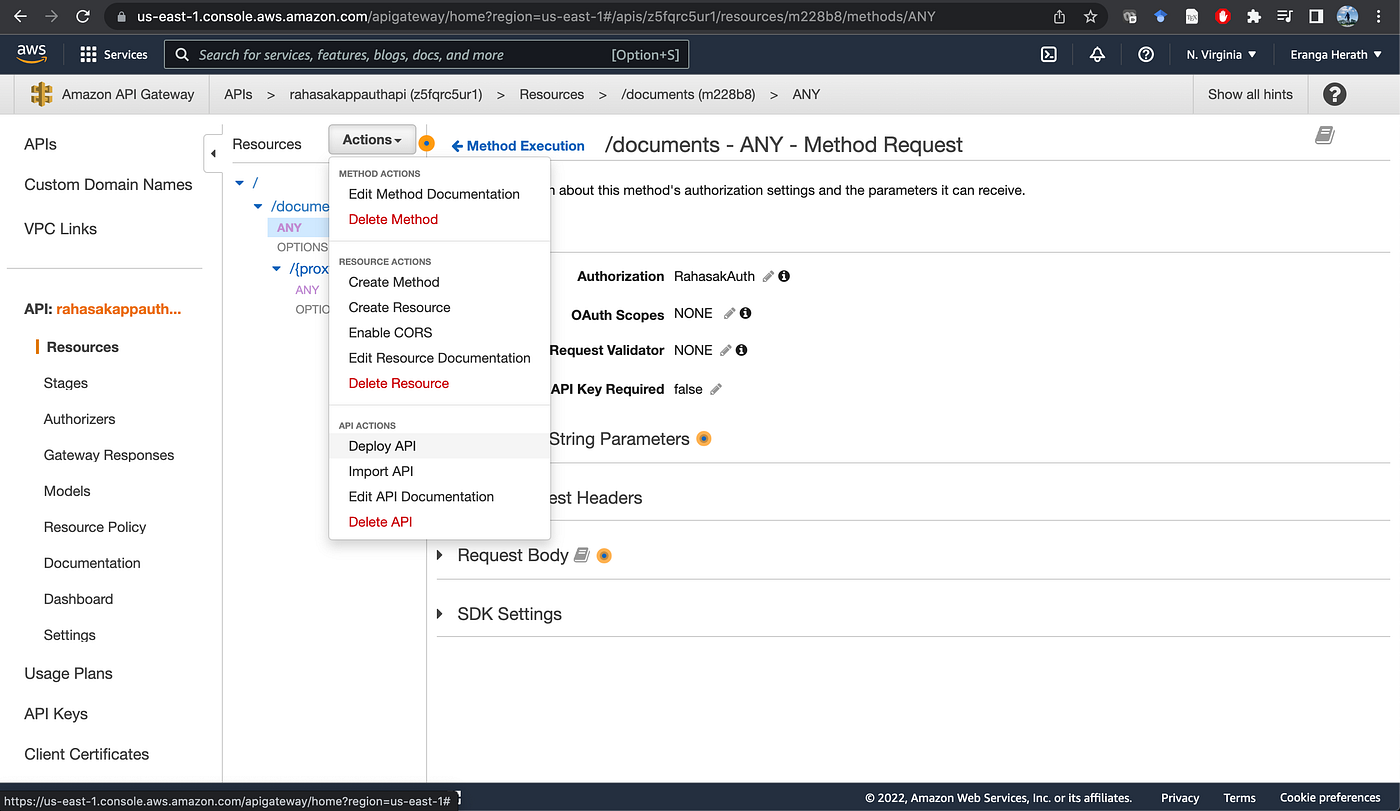Open the Services grid menu
1400x811 pixels.
coord(113,55)
